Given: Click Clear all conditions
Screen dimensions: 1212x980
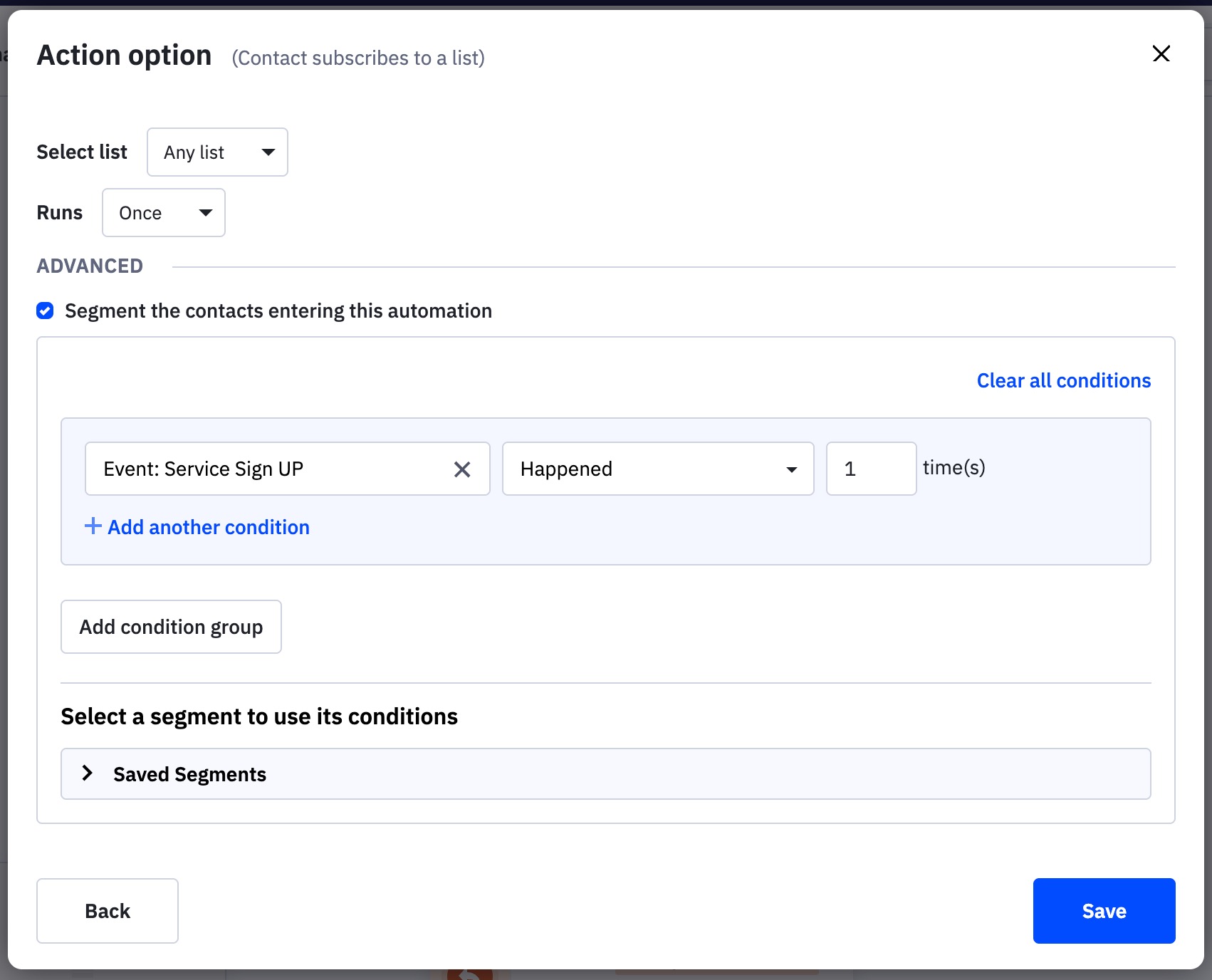Looking at the screenshot, I should click(1063, 380).
